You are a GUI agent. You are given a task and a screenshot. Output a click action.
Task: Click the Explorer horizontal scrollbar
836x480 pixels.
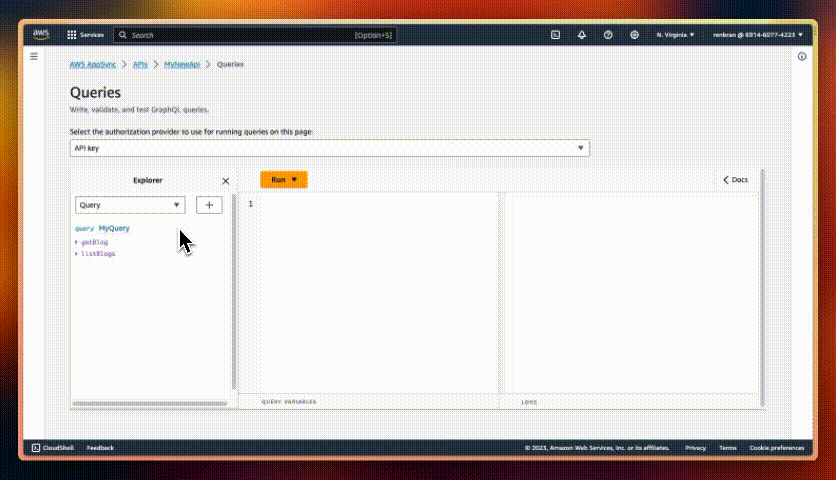(150, 404)
